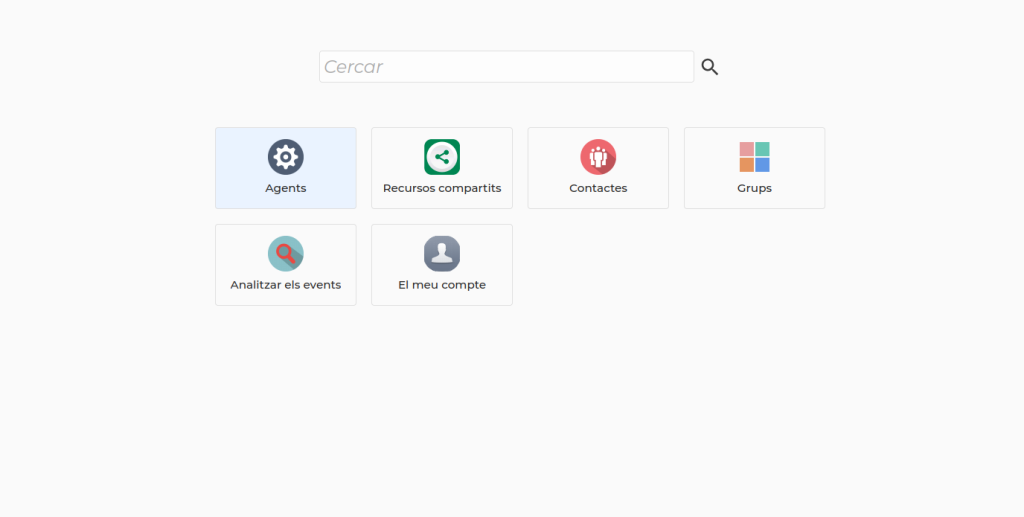Click the magnifying glass search icon
The image size is (1024, 517).
coord(710,67)
